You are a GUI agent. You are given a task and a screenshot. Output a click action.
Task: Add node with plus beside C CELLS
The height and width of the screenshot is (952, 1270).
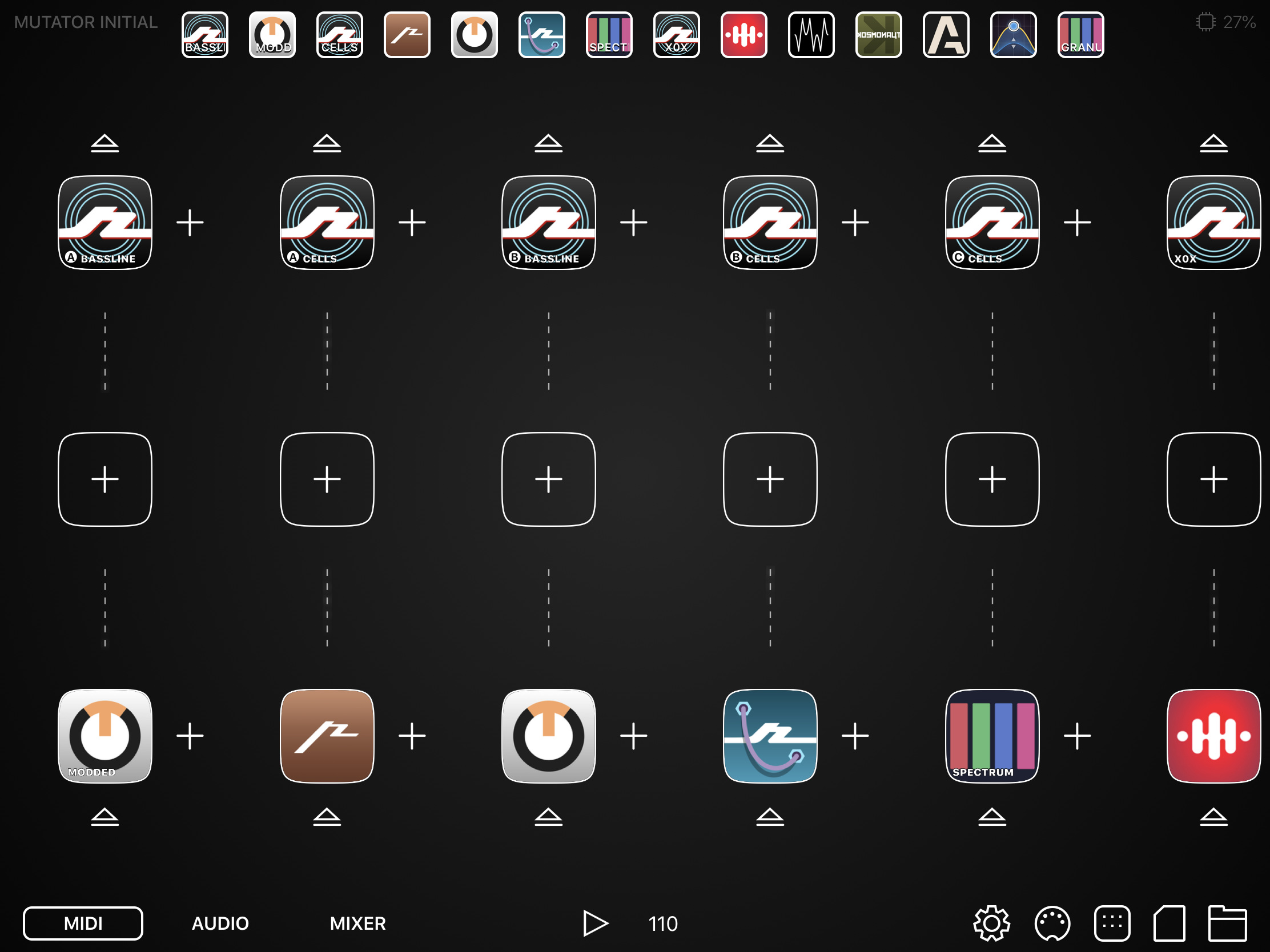1077,223
